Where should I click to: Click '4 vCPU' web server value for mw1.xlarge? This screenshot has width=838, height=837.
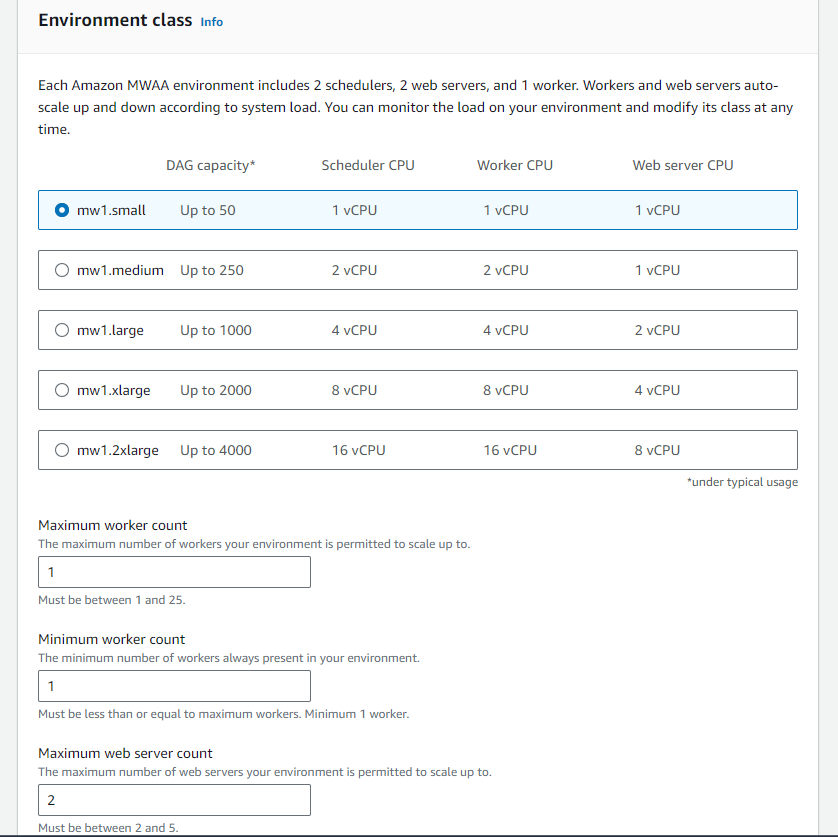[x=657, y=390]
